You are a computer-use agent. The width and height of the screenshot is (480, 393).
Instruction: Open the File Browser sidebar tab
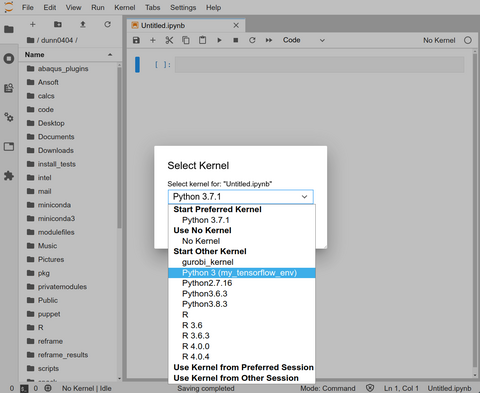click(9, 29)
